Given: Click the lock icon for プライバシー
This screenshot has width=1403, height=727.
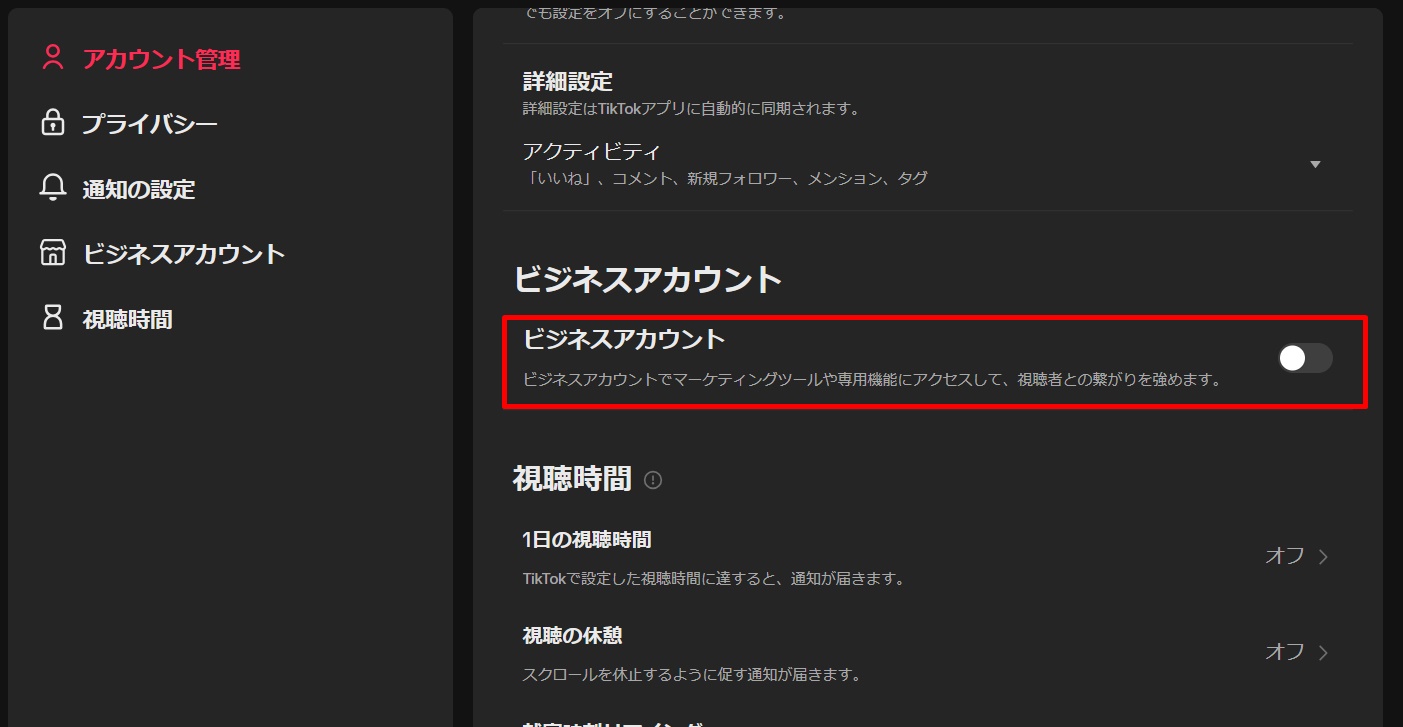Looking at the screenshot, I should [52, 123].
